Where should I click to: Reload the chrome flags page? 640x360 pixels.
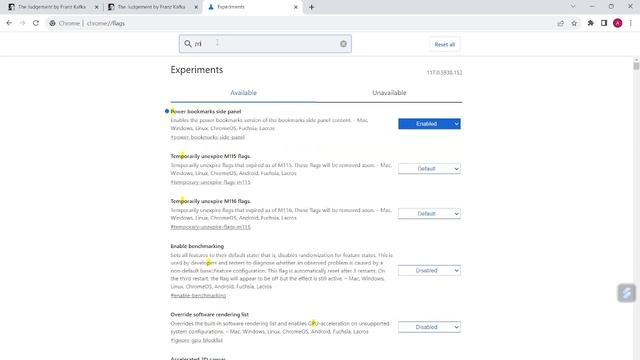pyautogui.click(x=36, y=23)
